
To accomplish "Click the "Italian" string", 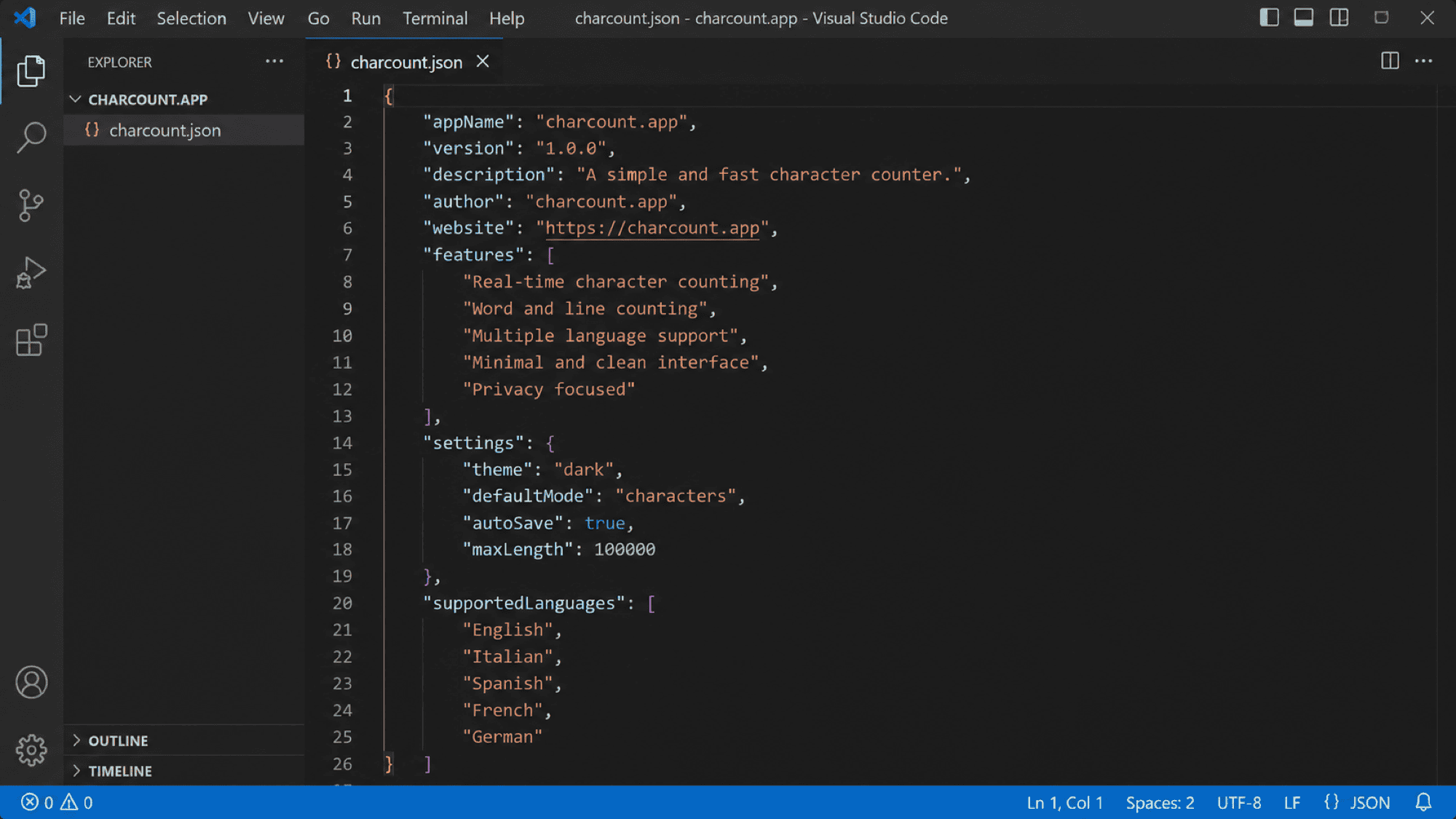I will [507, 657].
